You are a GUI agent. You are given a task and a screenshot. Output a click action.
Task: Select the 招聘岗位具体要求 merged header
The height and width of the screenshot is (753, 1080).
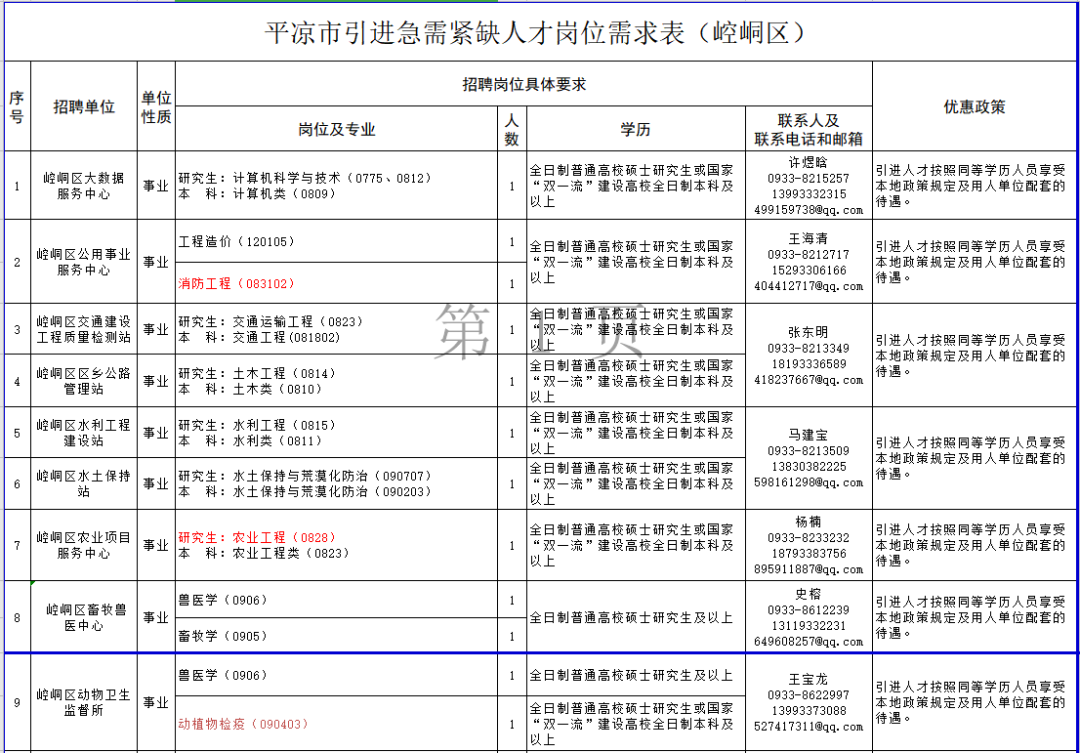pyautogui.click(x=524, y=84)
